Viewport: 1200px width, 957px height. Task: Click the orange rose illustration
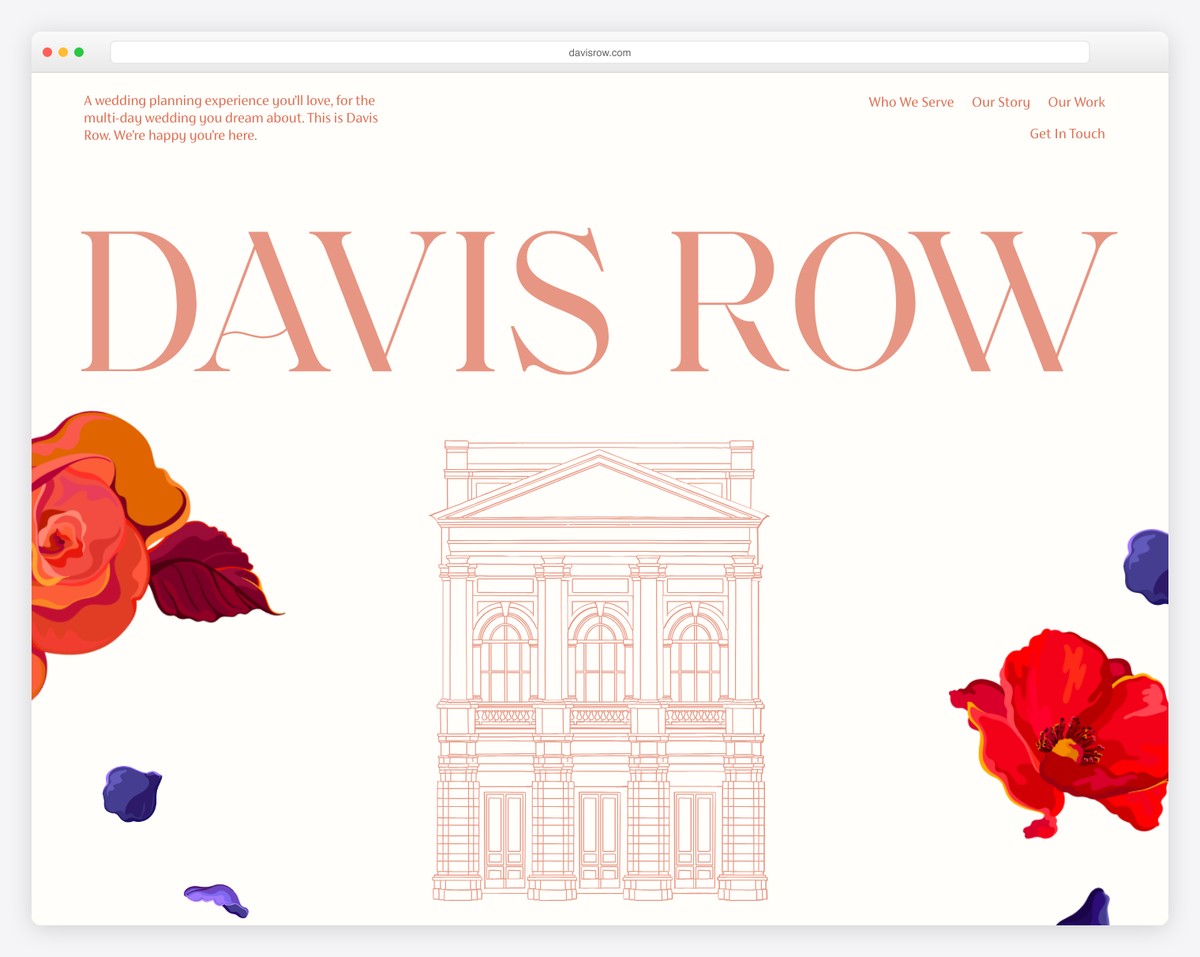[x=90, y=520]
